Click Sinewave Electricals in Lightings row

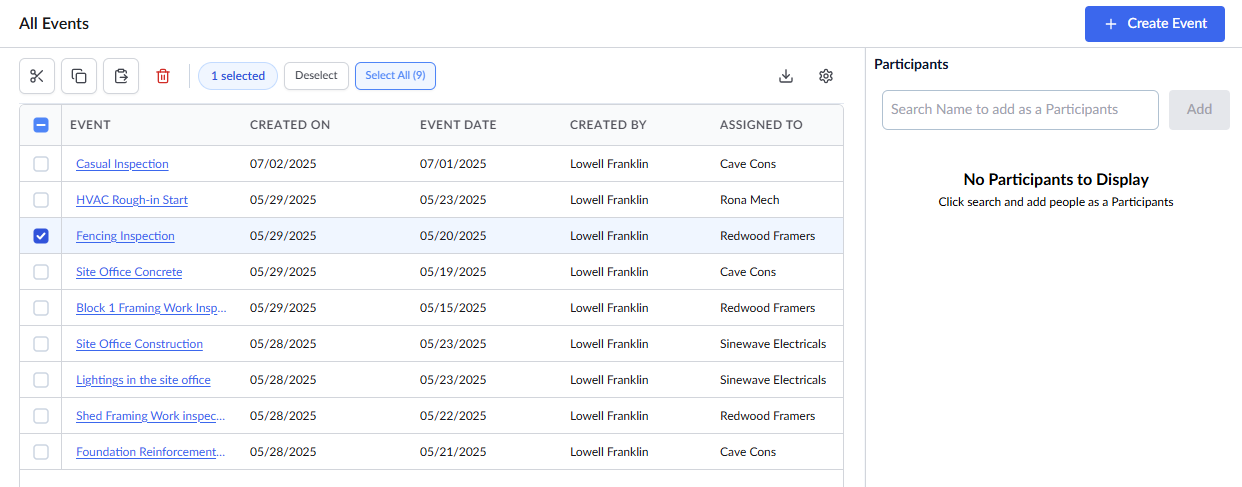pos(773,380)
